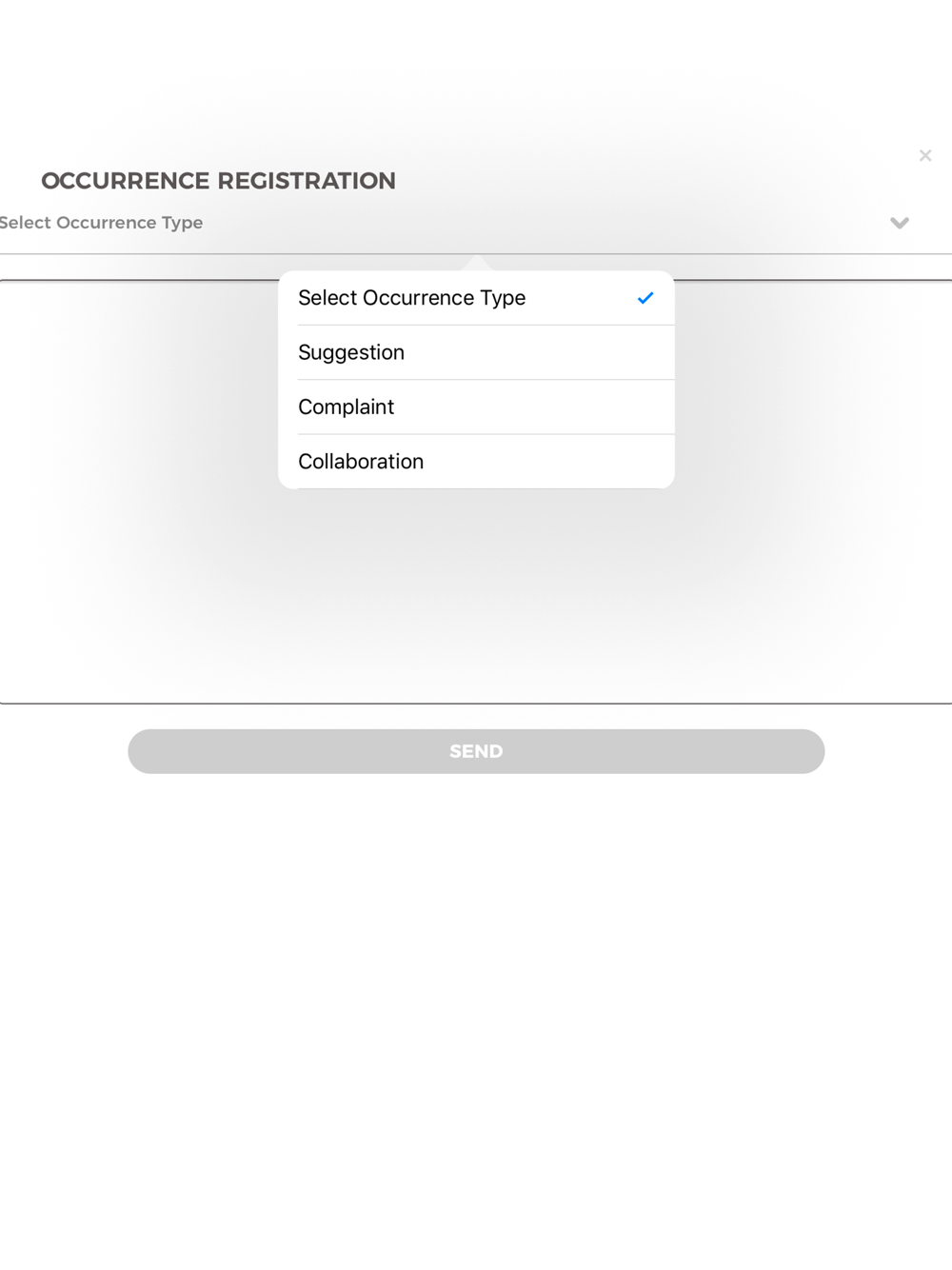Screen dimensions: 952x1270
Task: Tap the gray Select Occurrence Type placeholder
Action: click(x=101, y=223)
